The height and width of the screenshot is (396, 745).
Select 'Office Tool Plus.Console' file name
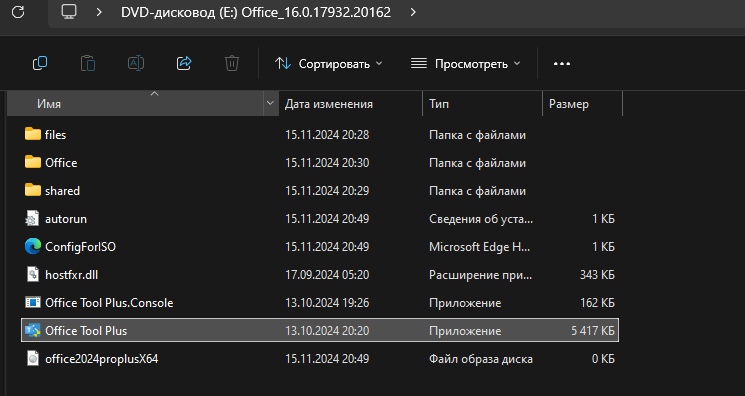coord(109,303)
